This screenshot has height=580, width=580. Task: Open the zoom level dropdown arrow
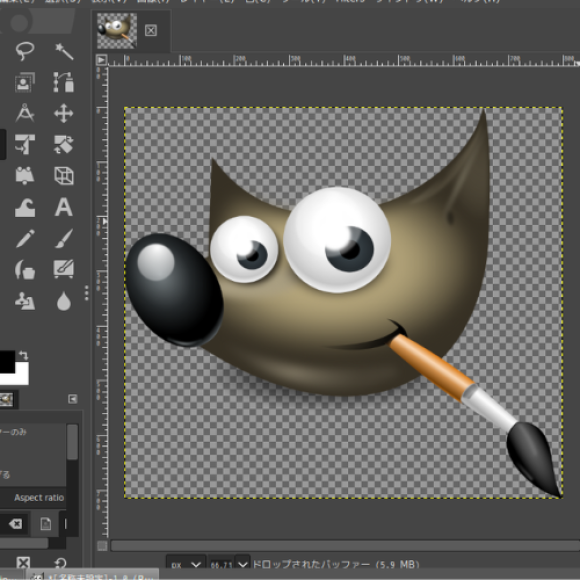point(243,564)
